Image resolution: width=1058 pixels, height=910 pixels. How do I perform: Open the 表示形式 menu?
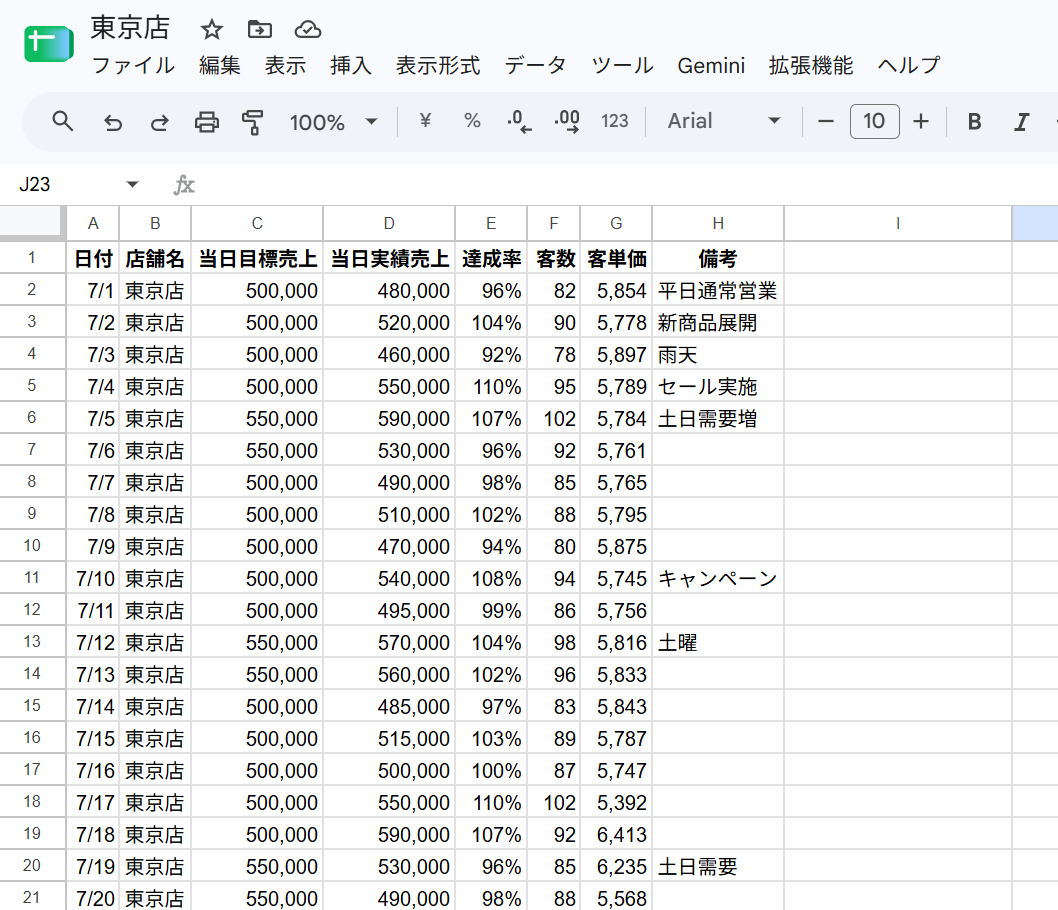[438, 65]
